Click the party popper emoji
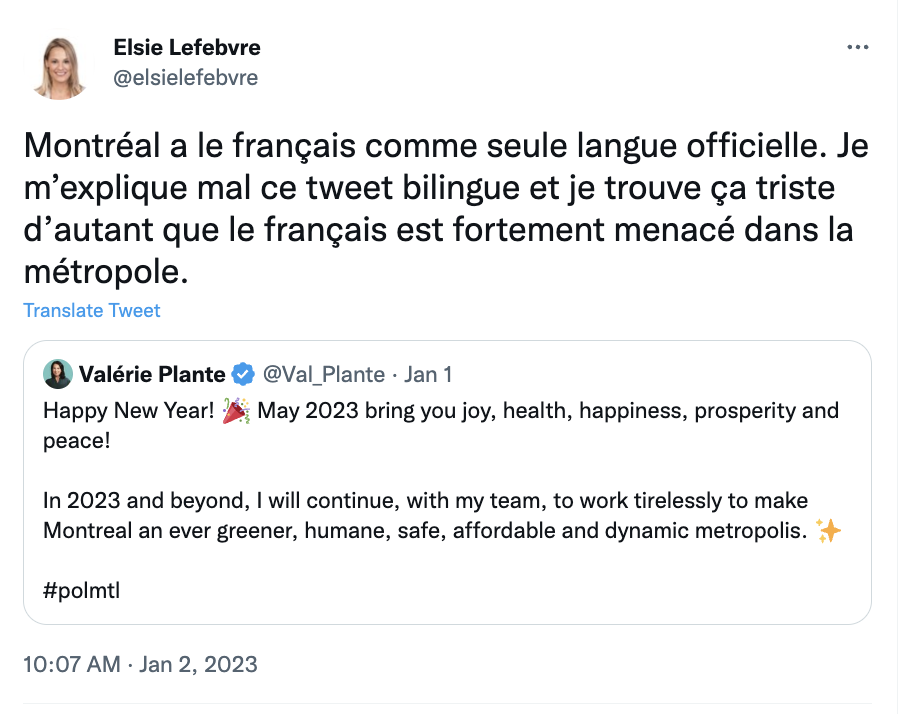 [x=236, y=411]
